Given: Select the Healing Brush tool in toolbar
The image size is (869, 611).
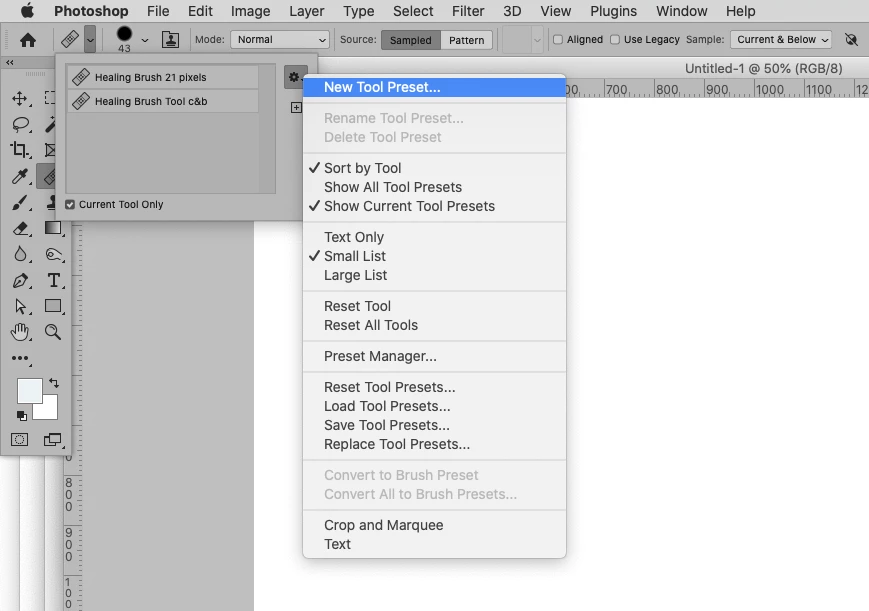Looking at the screenshot, I should coord(50,176).
